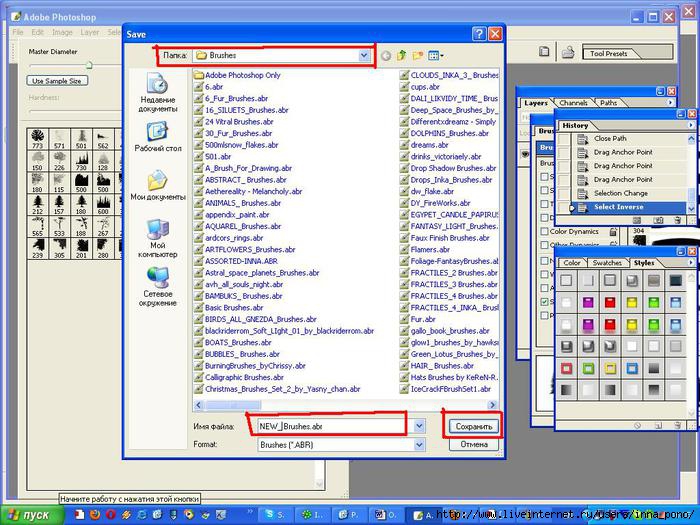Click the Отмена cancel button
The width and height of the screenshot is (700, 525).
[x=474, y=445]
